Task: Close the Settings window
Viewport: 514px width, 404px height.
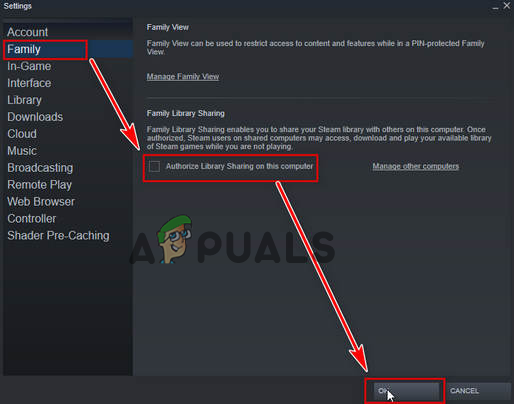Action: (507, 6)
